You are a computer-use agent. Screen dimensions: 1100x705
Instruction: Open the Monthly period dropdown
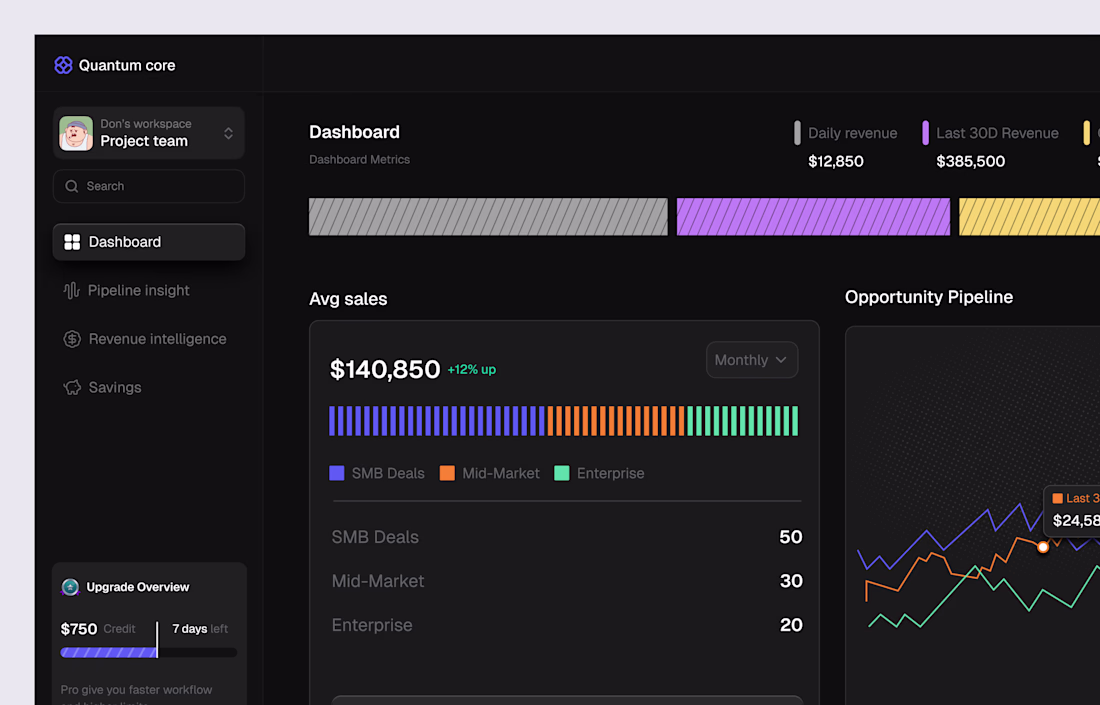coord(752,360)
